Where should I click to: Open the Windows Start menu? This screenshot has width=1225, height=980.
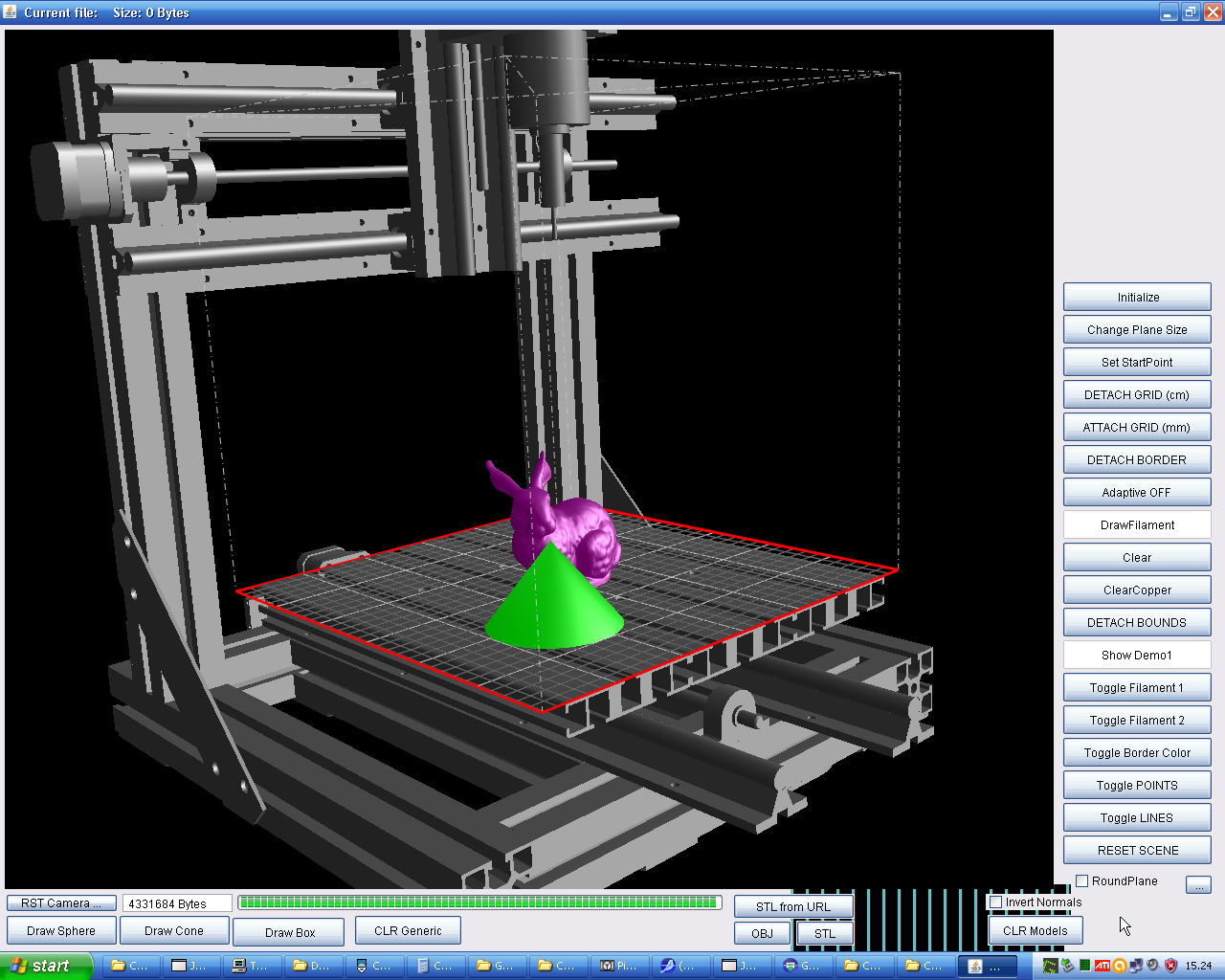pos(46,966)
